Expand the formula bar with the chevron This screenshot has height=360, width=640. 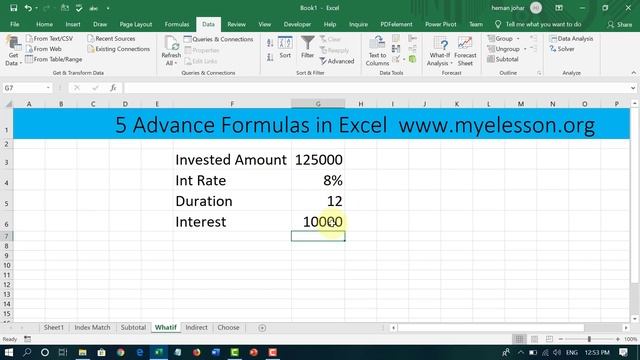pyautogui.click(x=633, y=88)
